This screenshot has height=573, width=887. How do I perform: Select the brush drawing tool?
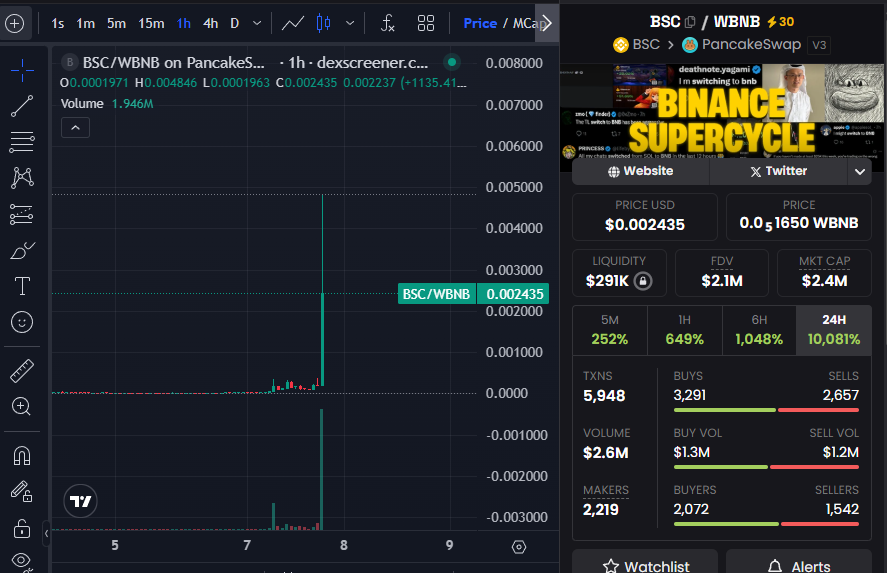click(22, 250)
